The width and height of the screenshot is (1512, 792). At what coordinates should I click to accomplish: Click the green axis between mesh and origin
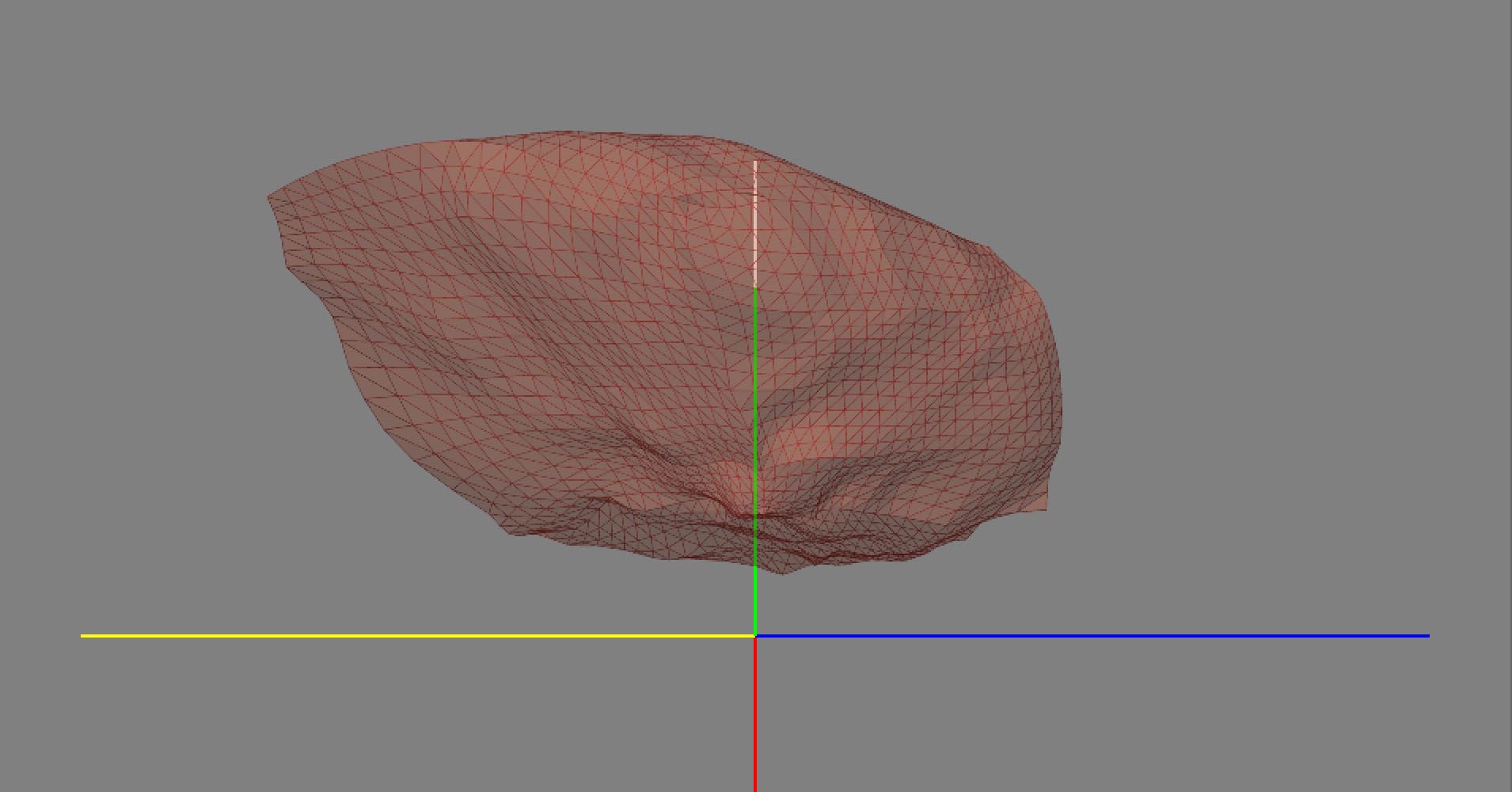click(755, 602)
